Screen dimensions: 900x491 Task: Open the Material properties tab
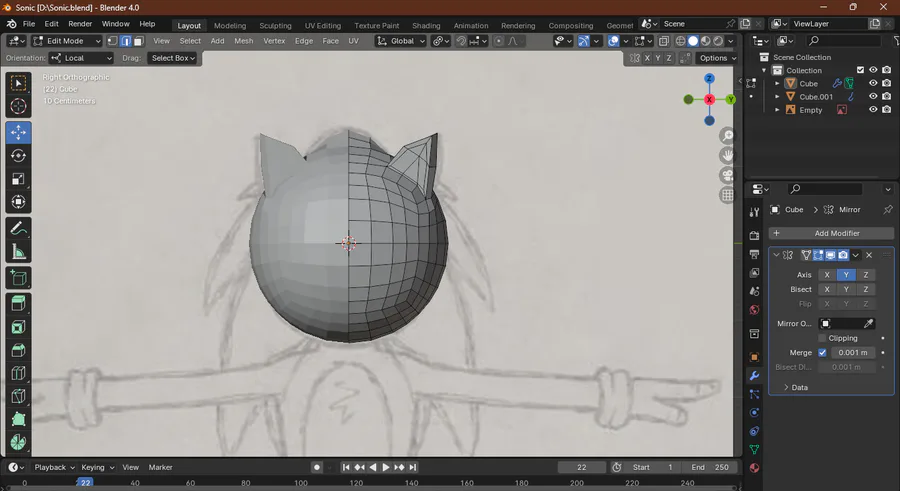754,467
